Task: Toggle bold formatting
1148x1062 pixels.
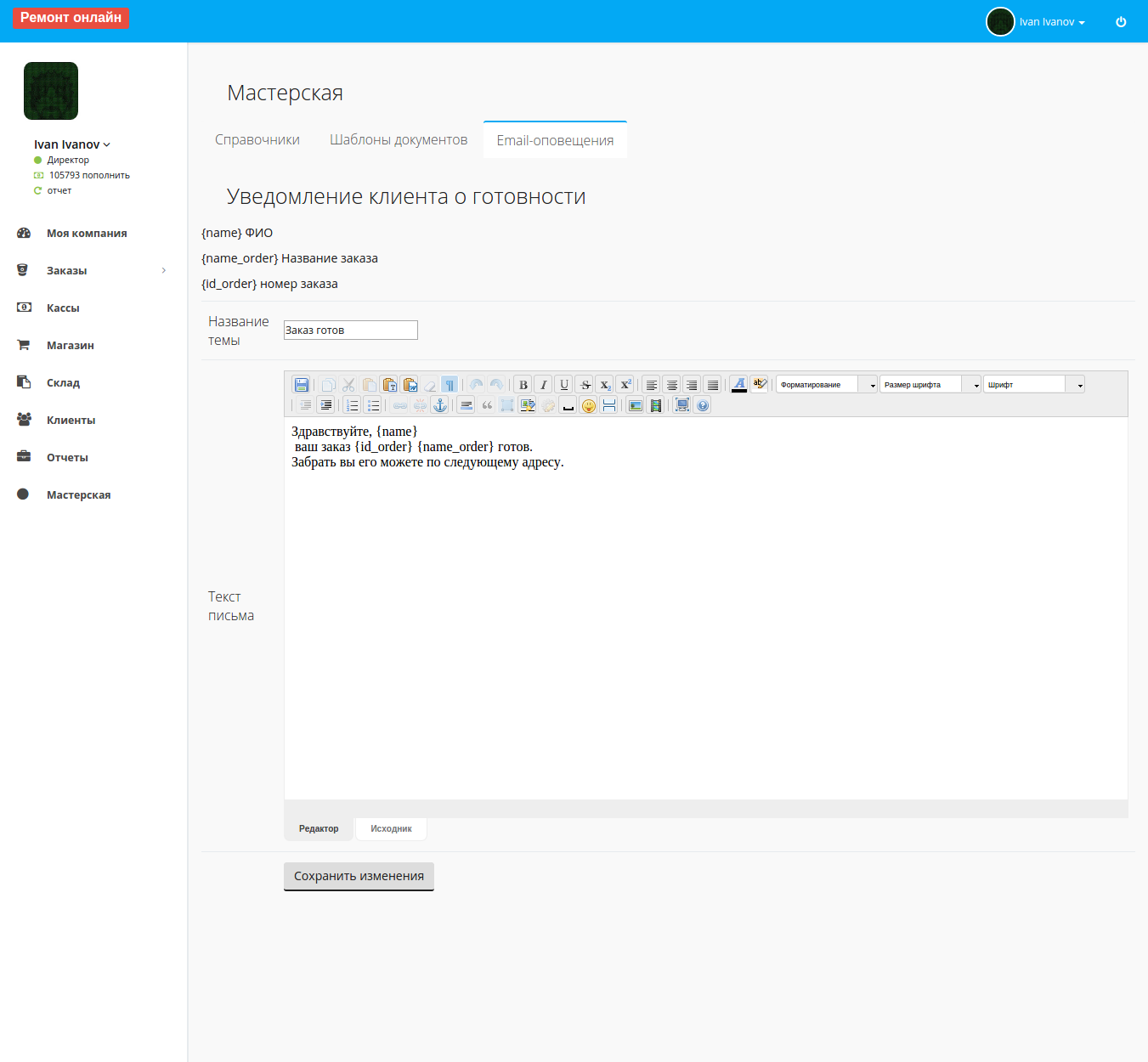Action: (523, 385)
